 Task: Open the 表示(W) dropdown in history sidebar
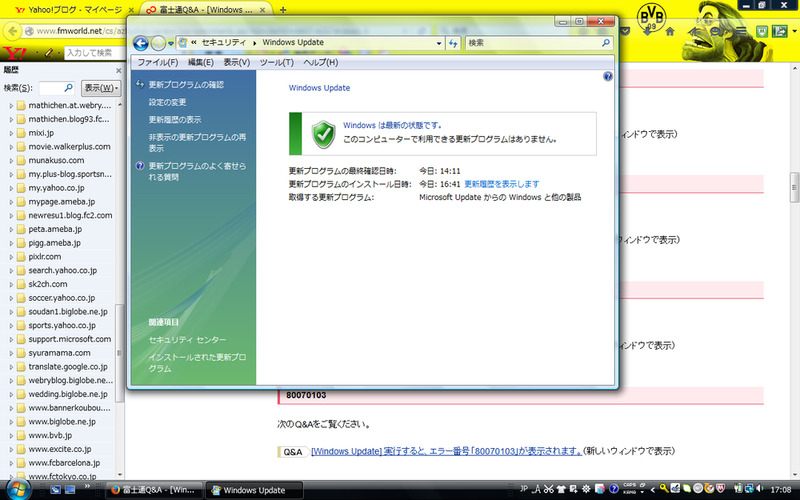(x=101, y=88)
